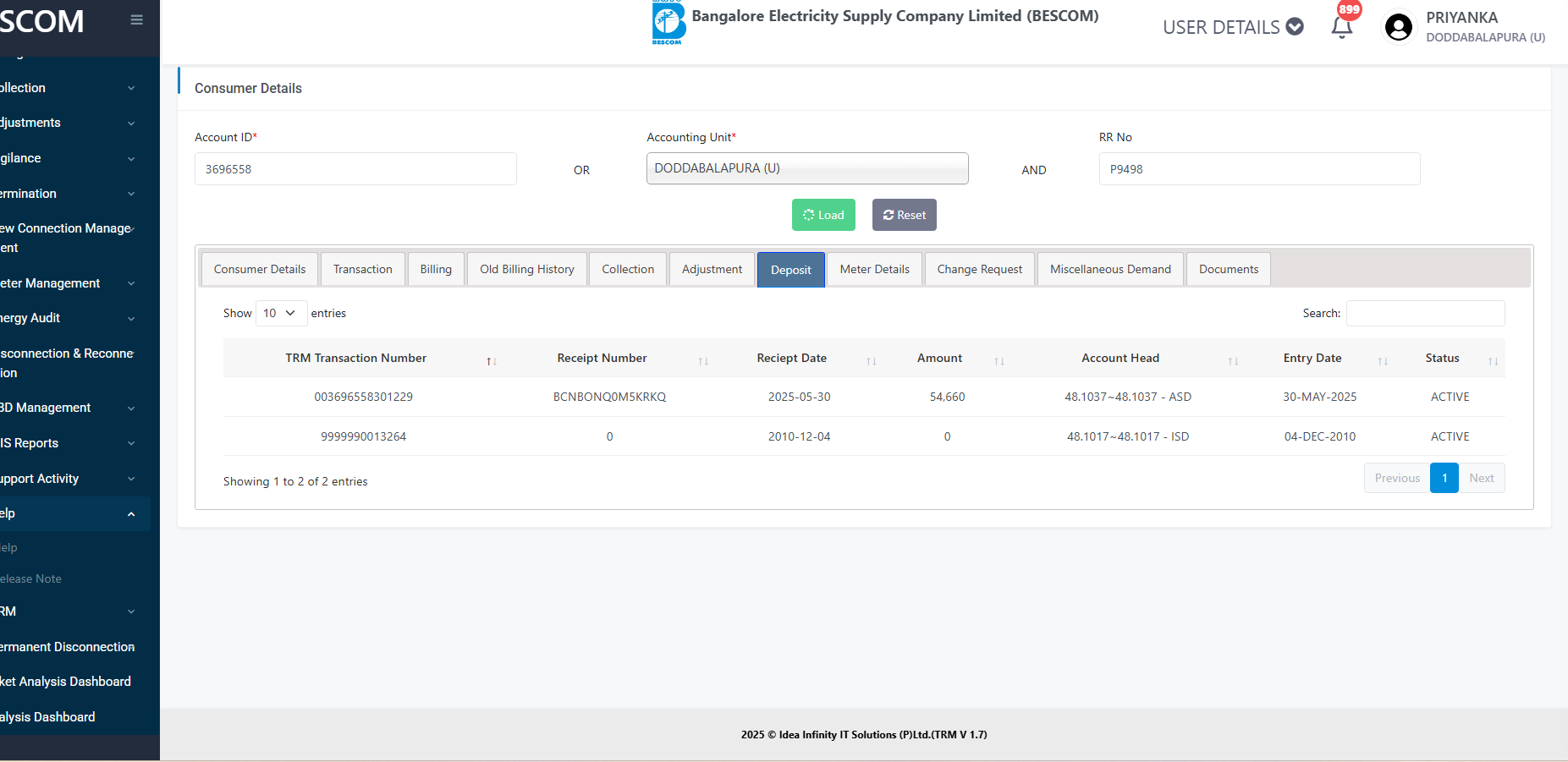Viewport: 1568px width, 762px height.
Task: Sort by Status column arrows
Action: pyautogui.click(x=1494, y=361)
